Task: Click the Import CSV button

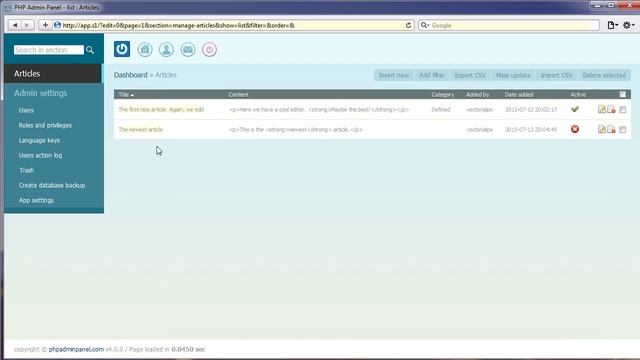Action: (556, 75)
